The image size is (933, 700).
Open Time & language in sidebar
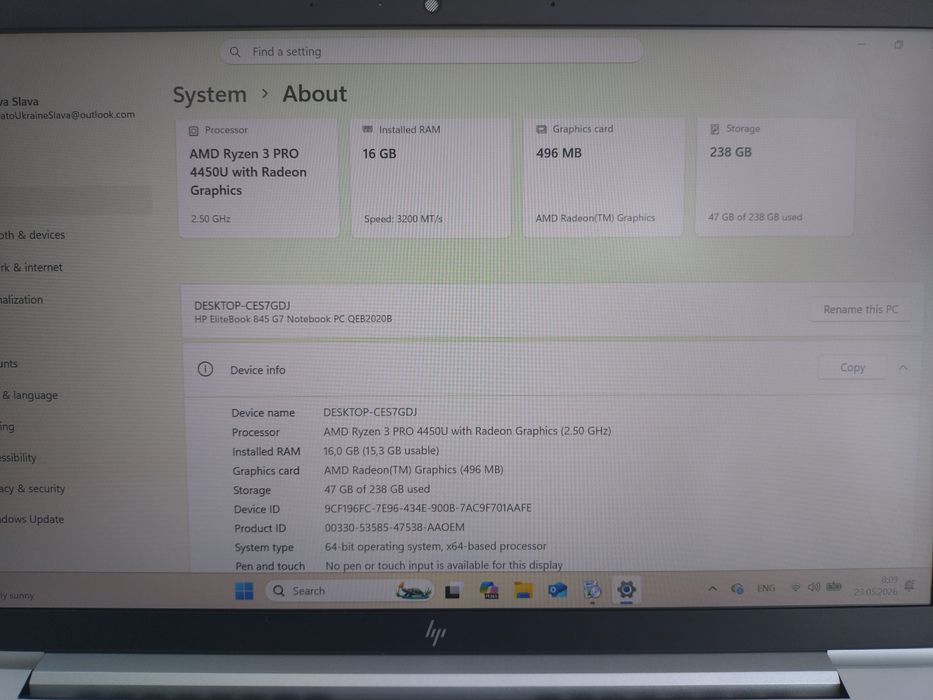click(29, 395)
